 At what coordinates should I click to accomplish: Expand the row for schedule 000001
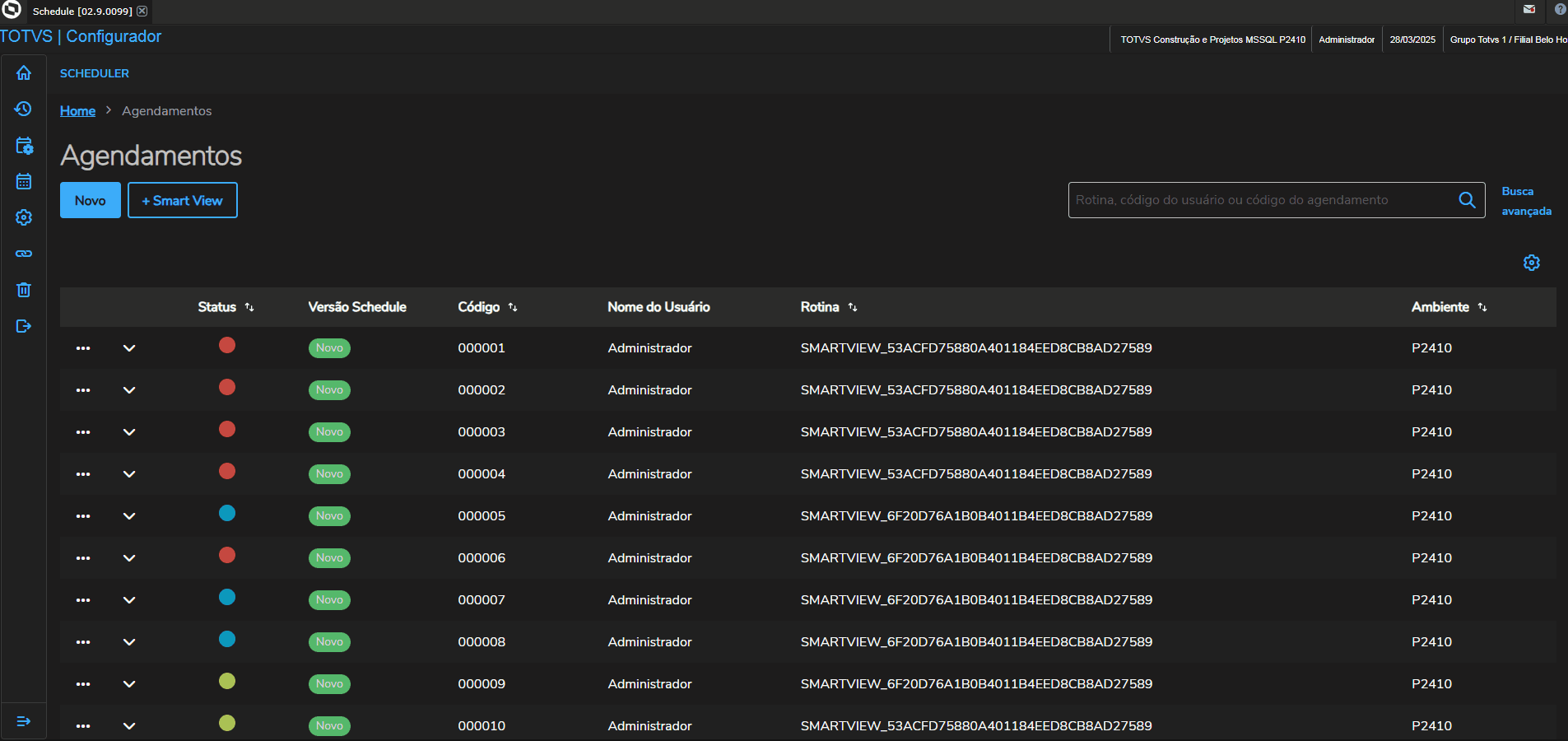coord(129,348)
